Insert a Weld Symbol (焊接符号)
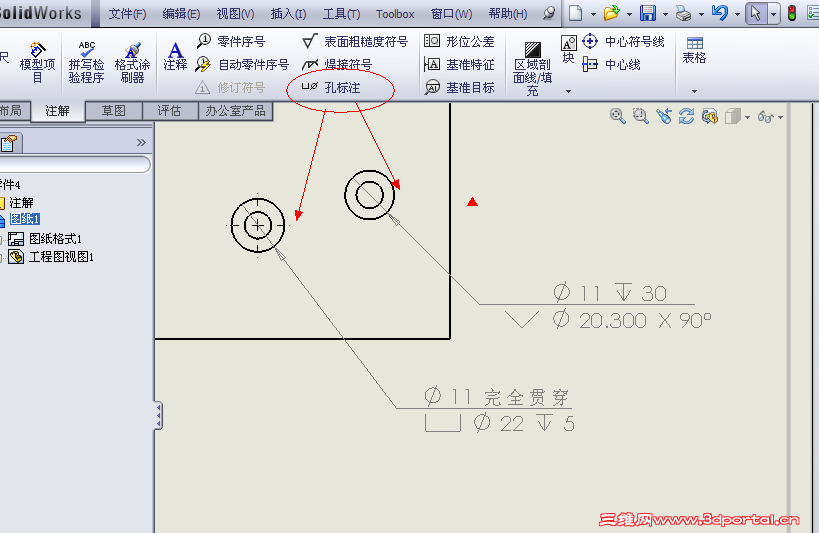Image resolution: width=819 pixels, height=533 pixels. click(337, 64)
